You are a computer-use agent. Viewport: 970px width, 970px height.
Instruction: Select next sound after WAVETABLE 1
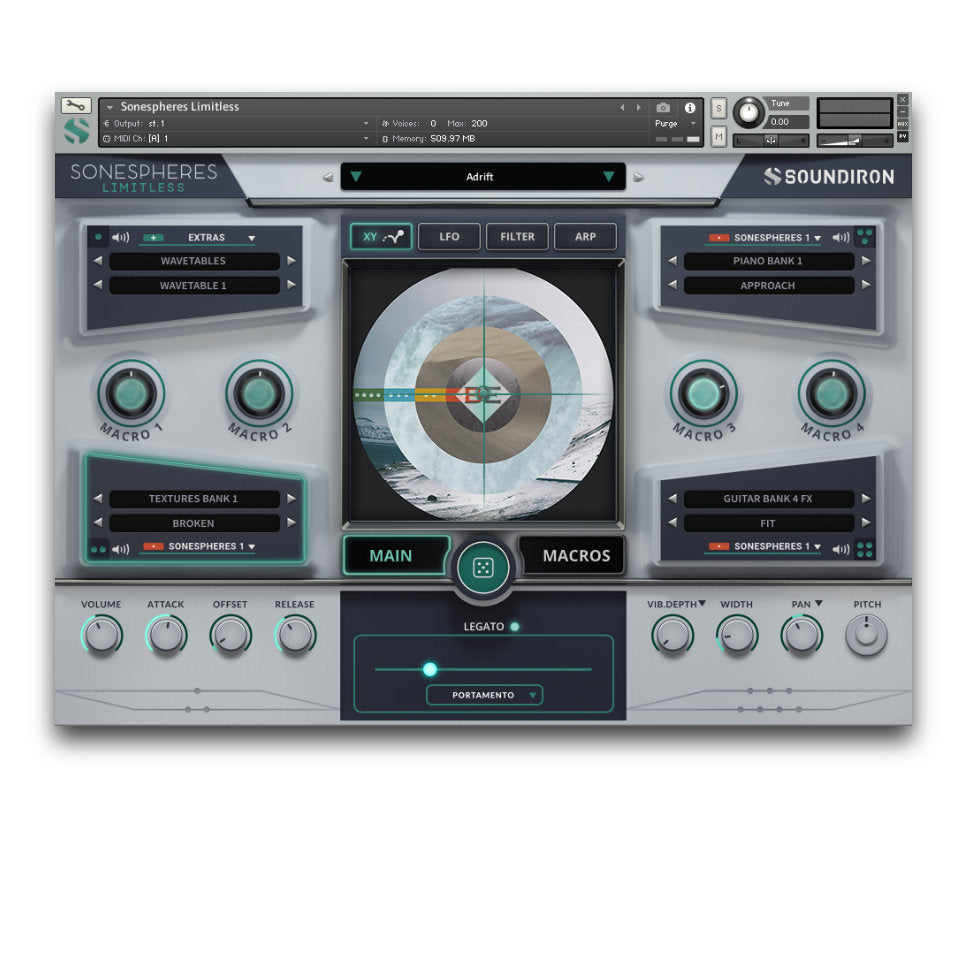pos(291,285)
